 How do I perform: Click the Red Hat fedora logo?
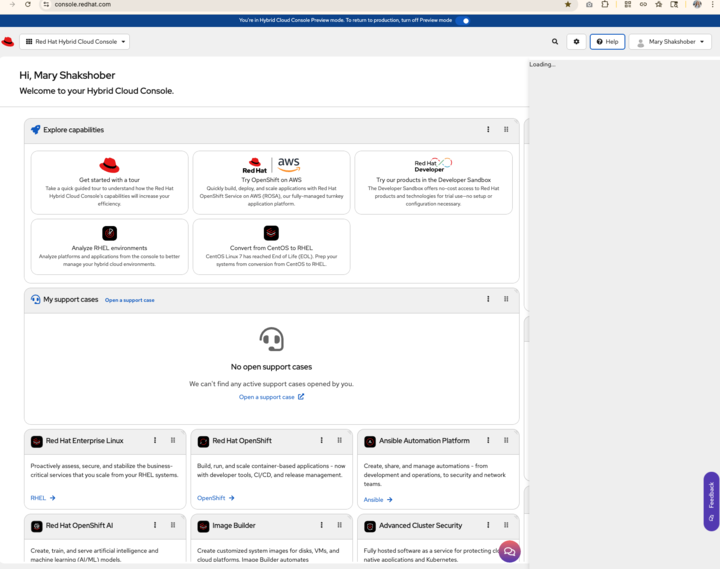(x=8, y=42)
